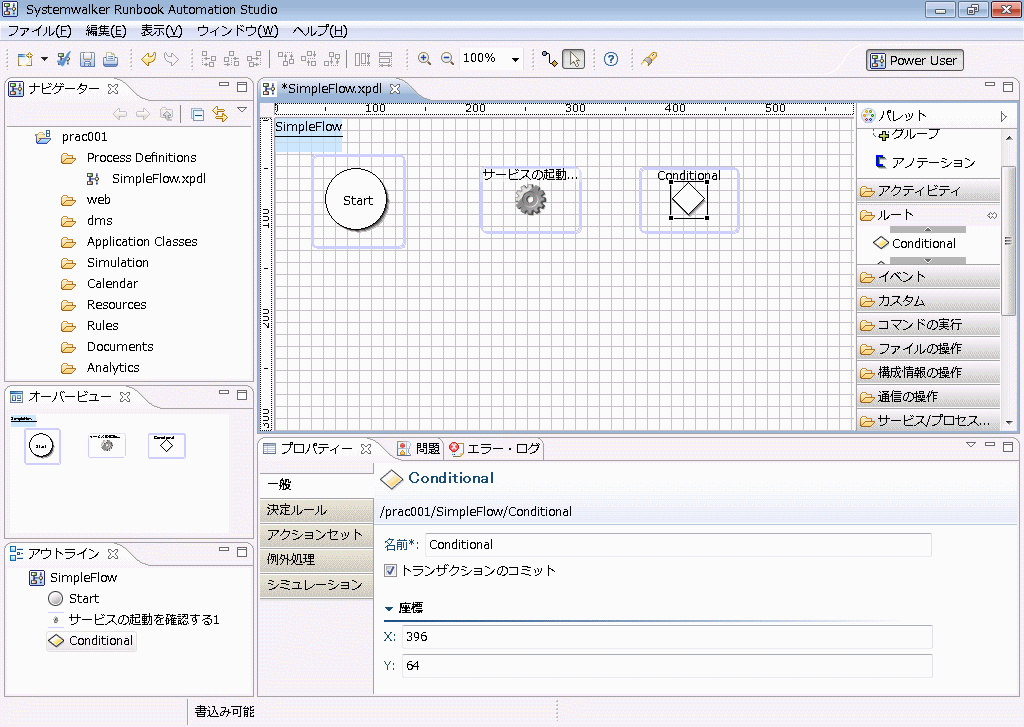Switch to the エラー・ログ tab

coord(495,449)
